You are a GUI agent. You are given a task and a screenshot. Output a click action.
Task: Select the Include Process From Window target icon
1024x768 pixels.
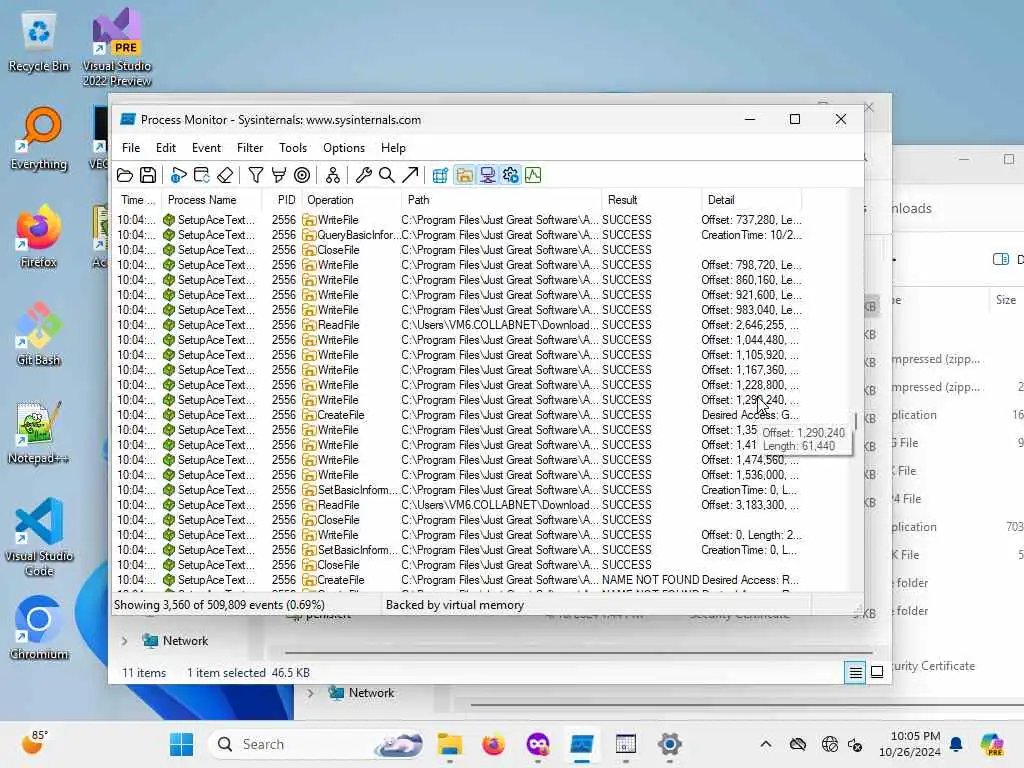[x=302, y=175]
